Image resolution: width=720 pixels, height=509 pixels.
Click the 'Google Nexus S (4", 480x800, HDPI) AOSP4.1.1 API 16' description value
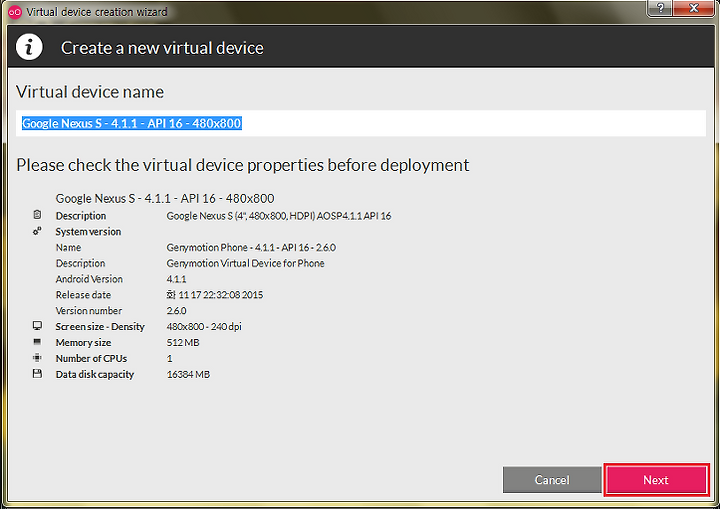pos(279,216)
